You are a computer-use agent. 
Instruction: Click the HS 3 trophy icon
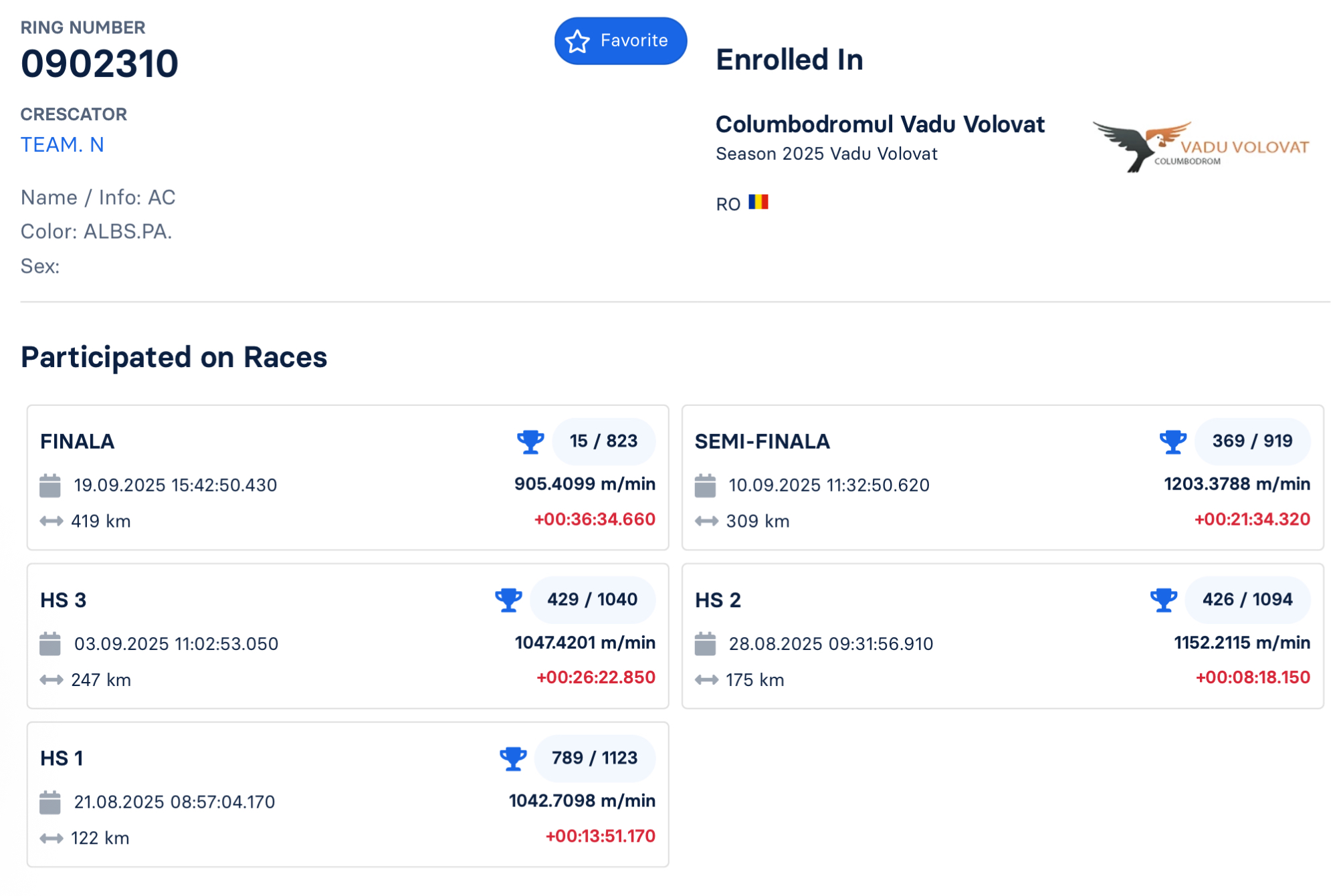(508, 600)
